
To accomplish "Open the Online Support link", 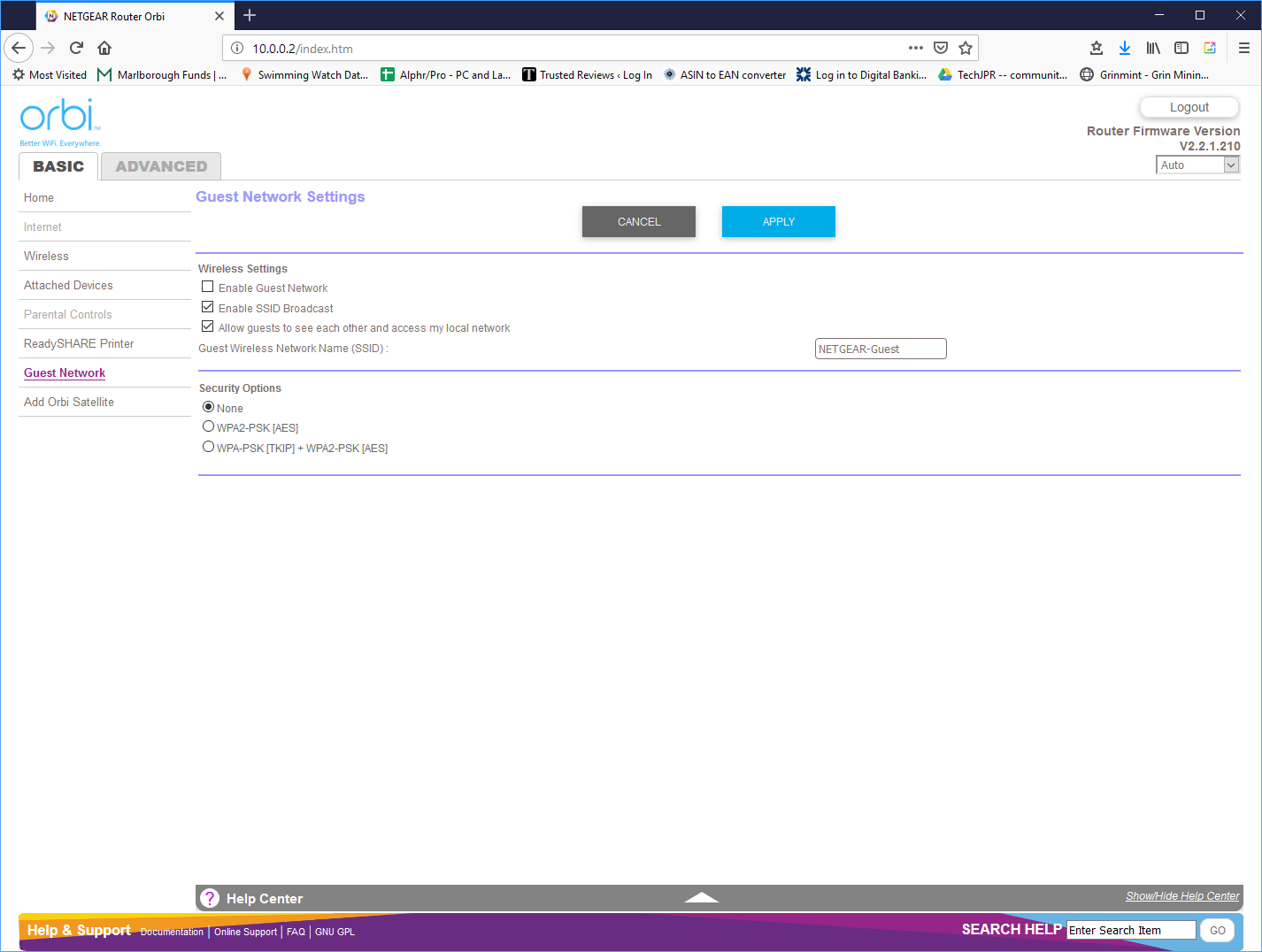I will click(x=245, y=932).
